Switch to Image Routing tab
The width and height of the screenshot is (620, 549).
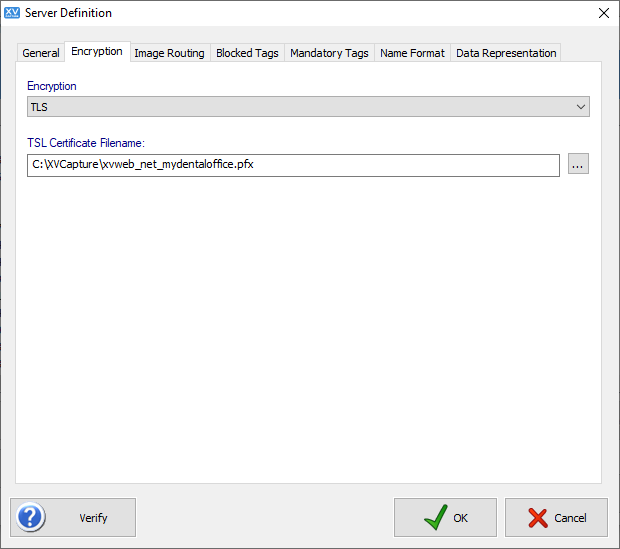pos(169,53)
